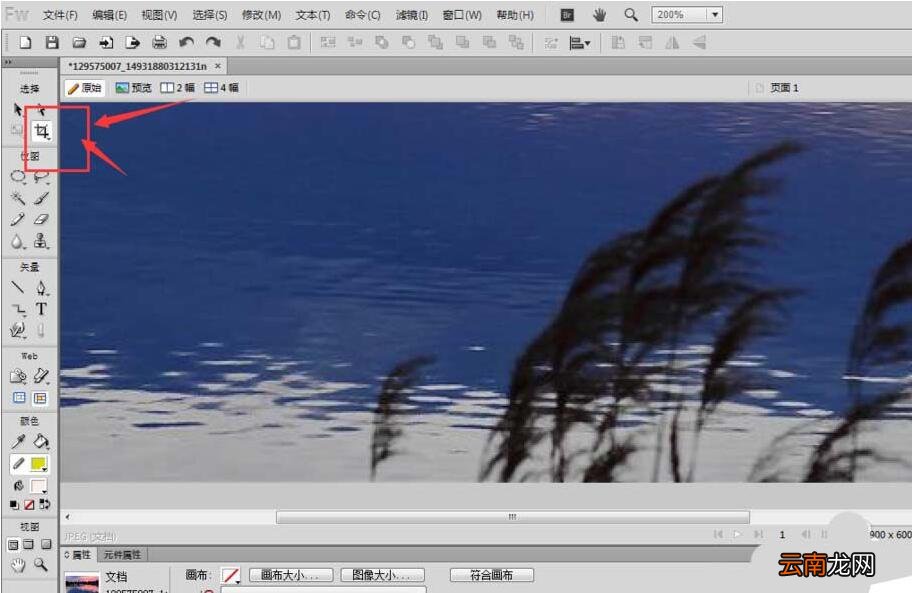Image resolution: width=912 pixels, height=593 pixels.
Task: Select the Lasso tool
Action: (41, 176)
